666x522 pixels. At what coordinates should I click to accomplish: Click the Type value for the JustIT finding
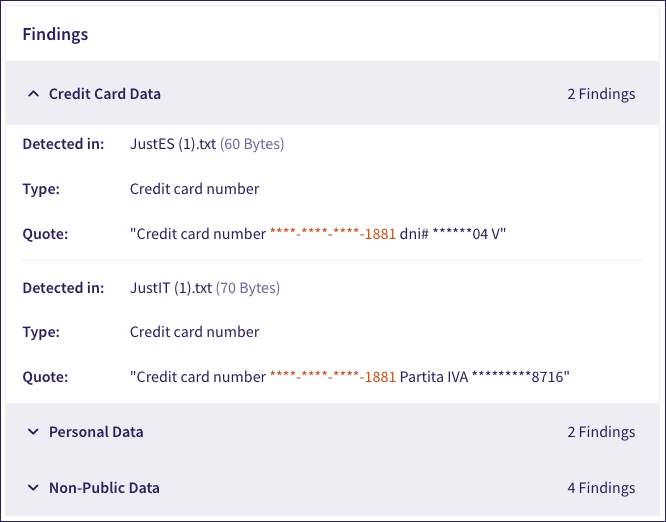coord(194,332)
